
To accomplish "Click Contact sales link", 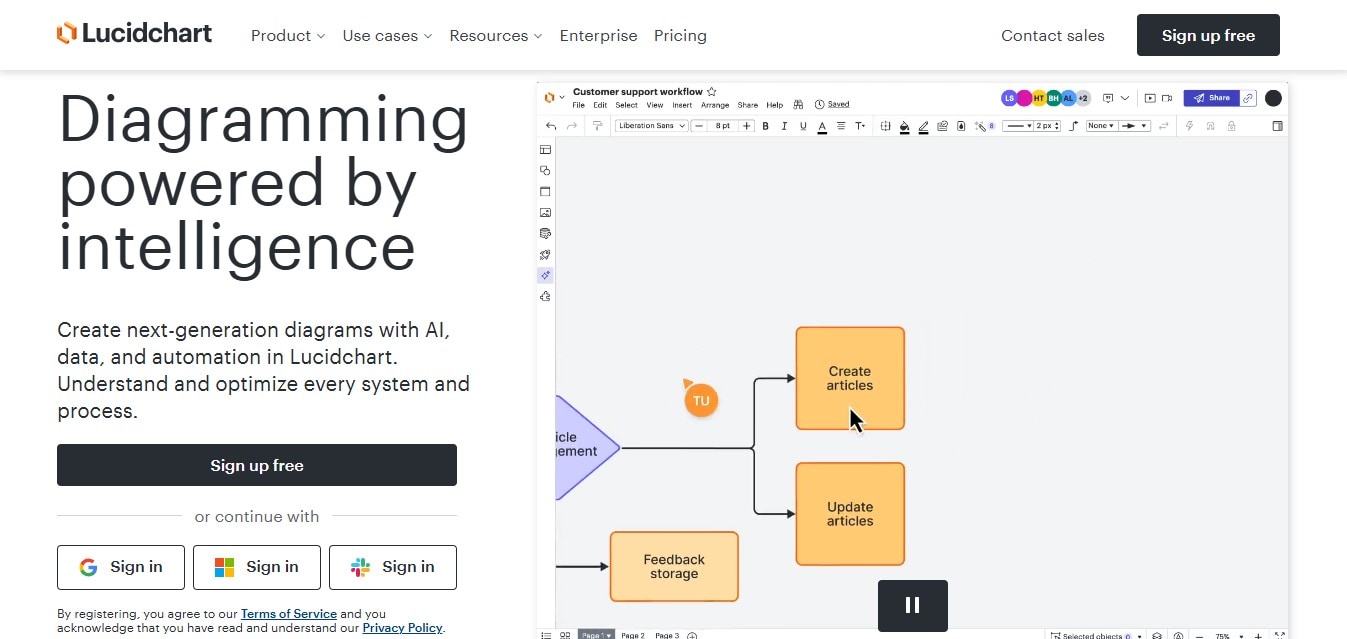I will click(1053, 35).
